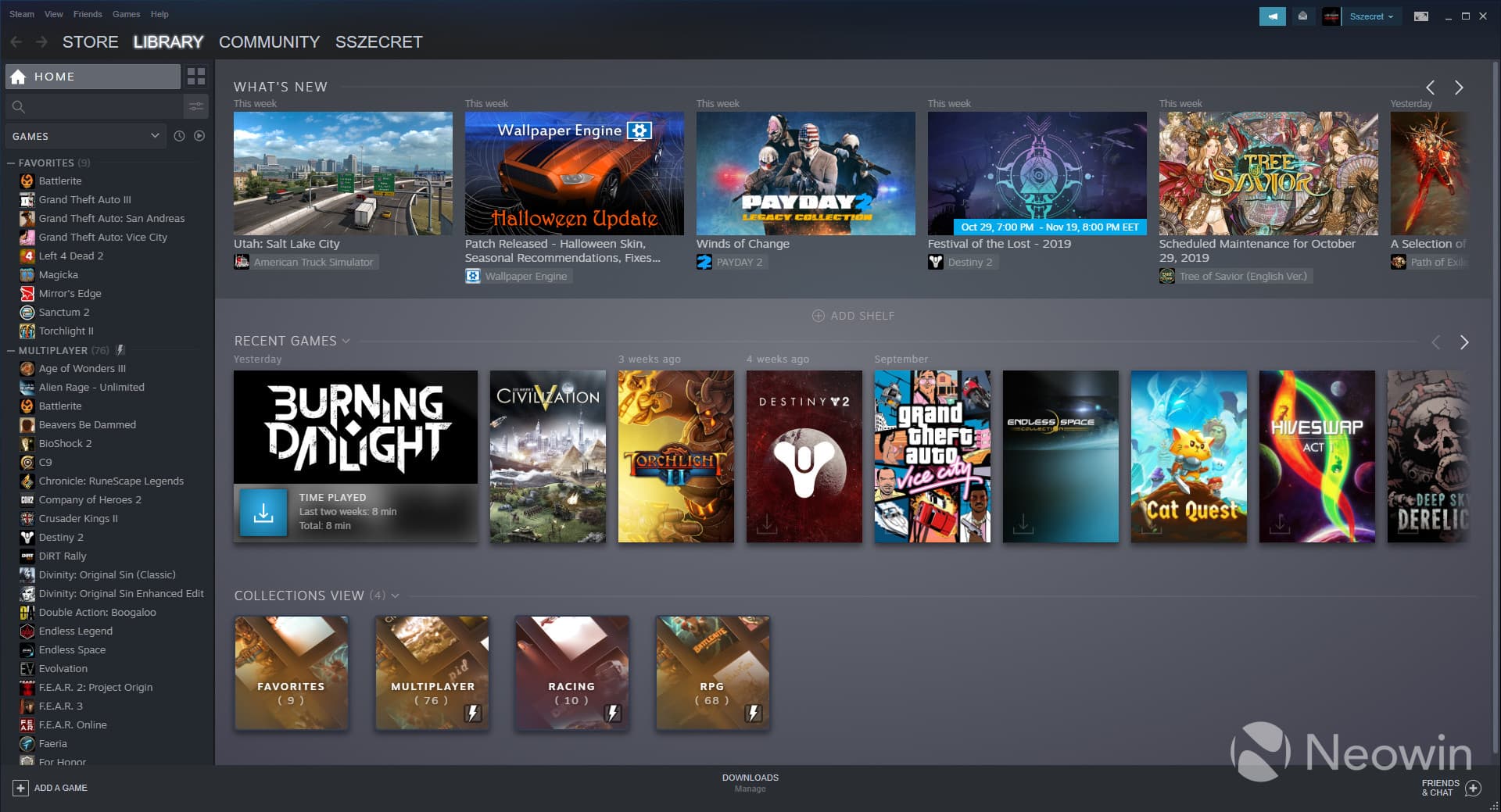Click the ready-to-play filter icon beside GAMES
Image resolution: width=1501 pixels, height=812 pixels.
[x=199, y=136]
